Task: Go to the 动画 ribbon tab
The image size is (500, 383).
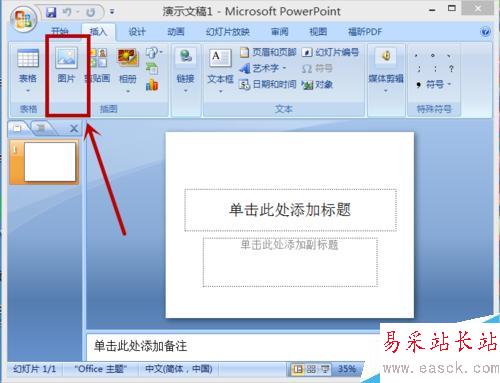Action: click(x=176, y=32)
